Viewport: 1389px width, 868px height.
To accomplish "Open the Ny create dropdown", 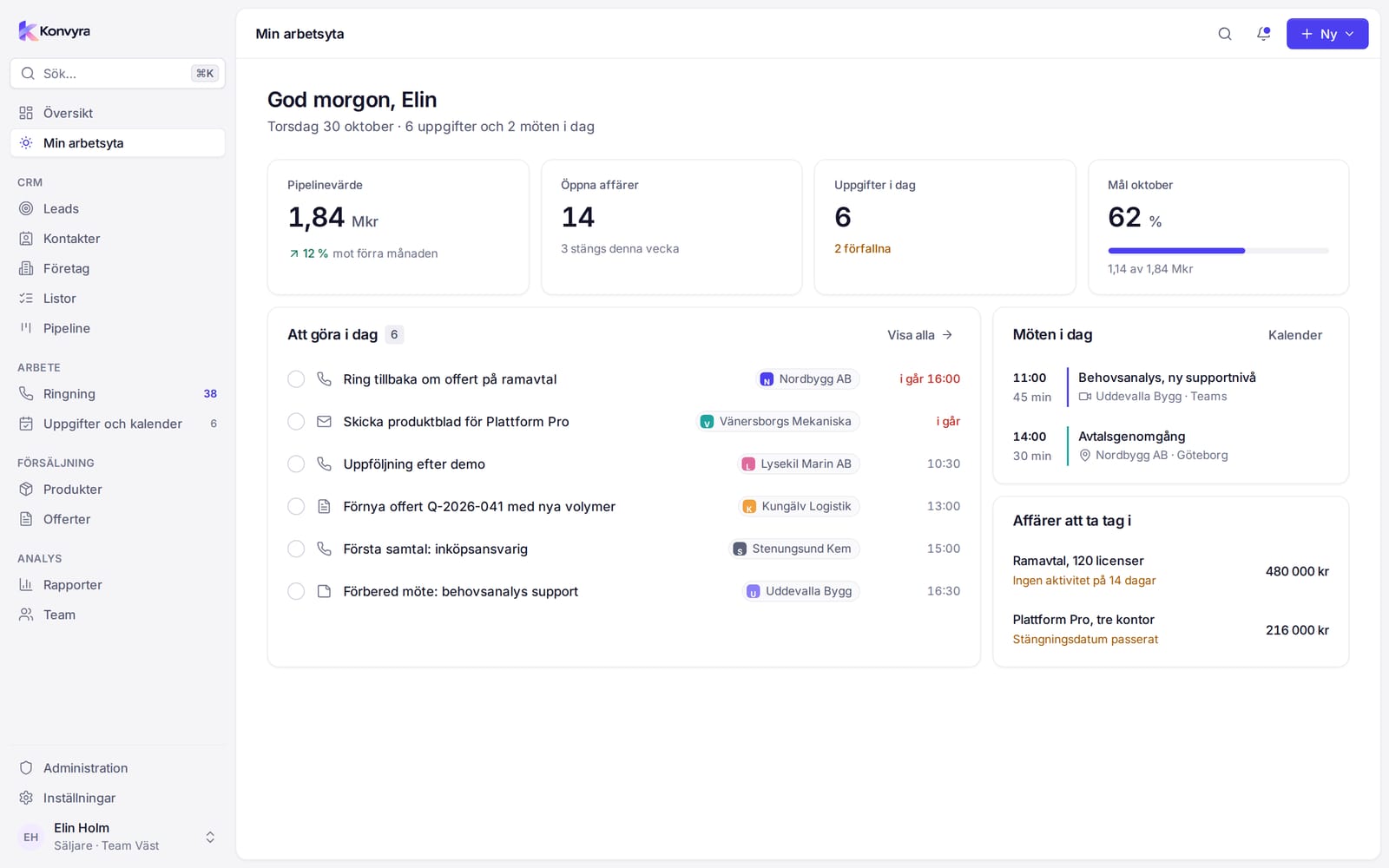I will point(1327,34).
